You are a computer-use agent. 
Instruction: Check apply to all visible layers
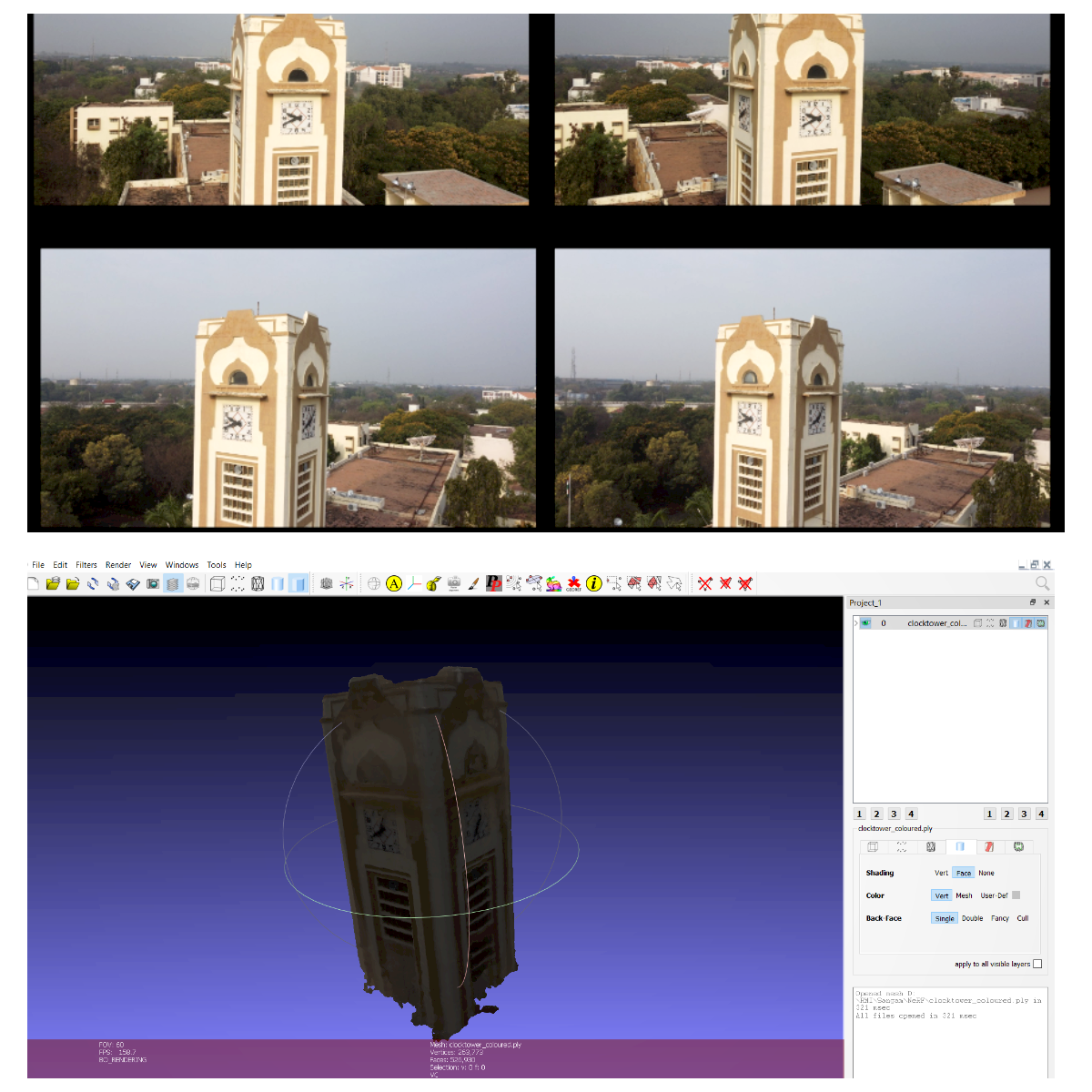click(1037, 964)
